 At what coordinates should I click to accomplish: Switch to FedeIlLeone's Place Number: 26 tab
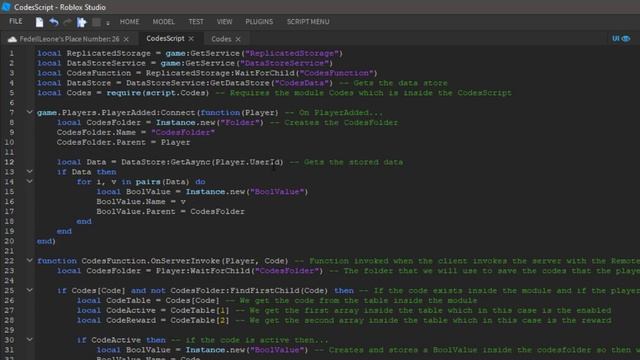click(x=69, y=39)
